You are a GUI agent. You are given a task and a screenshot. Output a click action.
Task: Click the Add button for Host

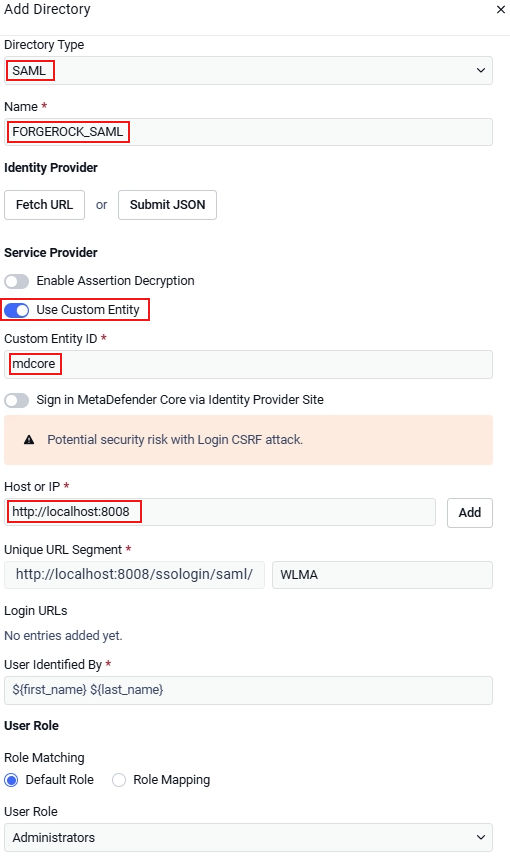(x=469, y=513)
